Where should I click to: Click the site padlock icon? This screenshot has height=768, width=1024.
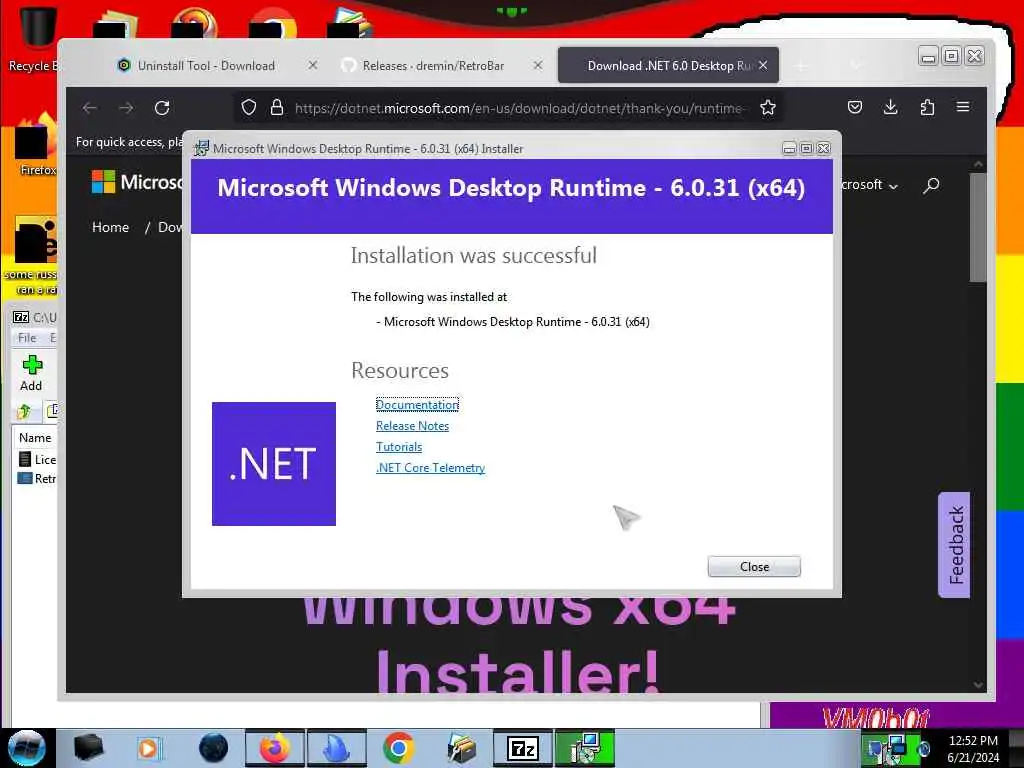click(x=277, y=108)
